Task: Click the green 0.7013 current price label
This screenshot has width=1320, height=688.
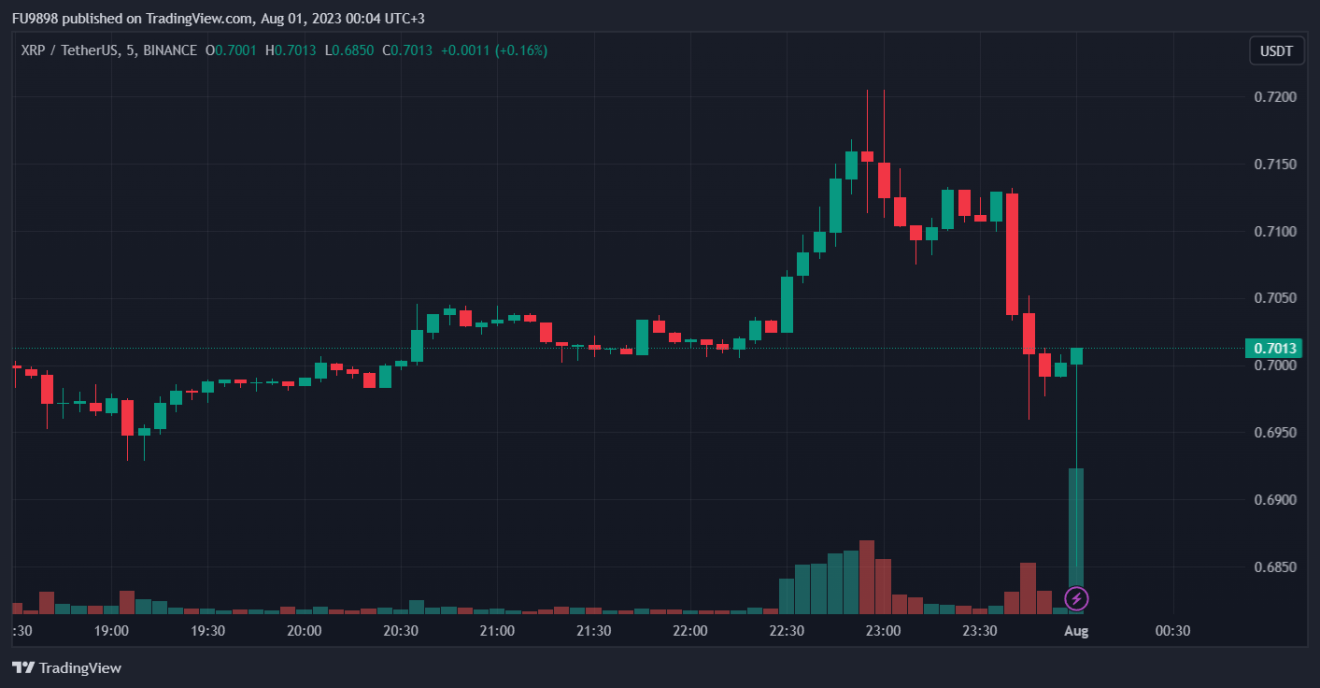Action: 1276,348
